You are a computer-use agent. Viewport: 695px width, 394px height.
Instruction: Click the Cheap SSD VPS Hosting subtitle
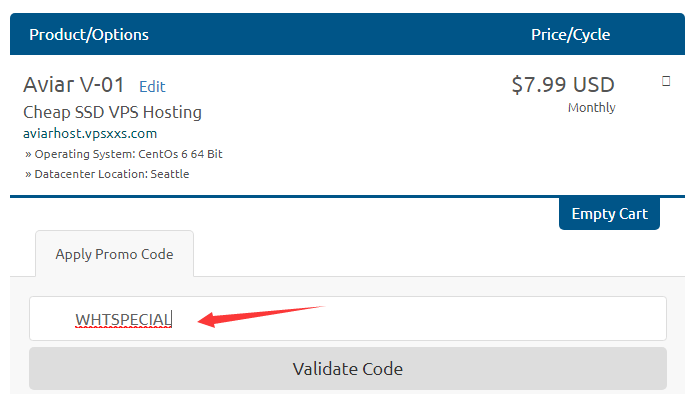point(112,112)
